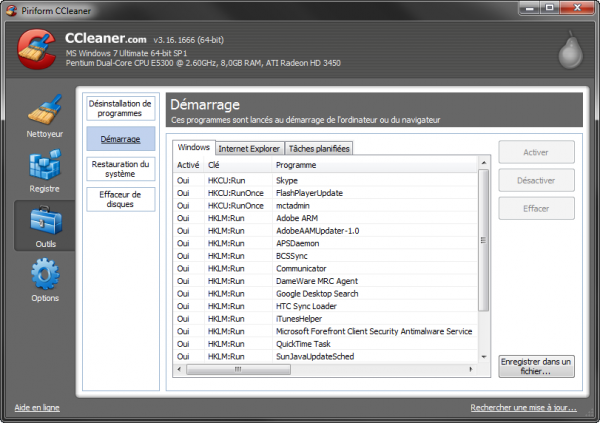Select the Outils toolbox icon
Viewport: 600px width, 423px height.
pyautogui.click(x=43, y=225)
